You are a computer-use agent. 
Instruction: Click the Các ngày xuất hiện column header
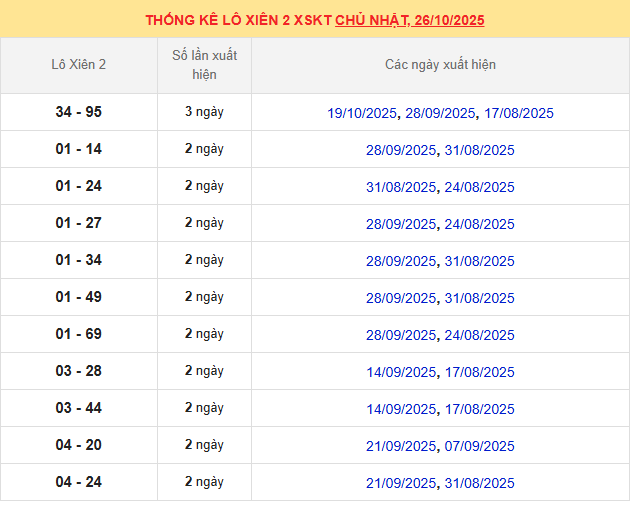pos(440,65)
